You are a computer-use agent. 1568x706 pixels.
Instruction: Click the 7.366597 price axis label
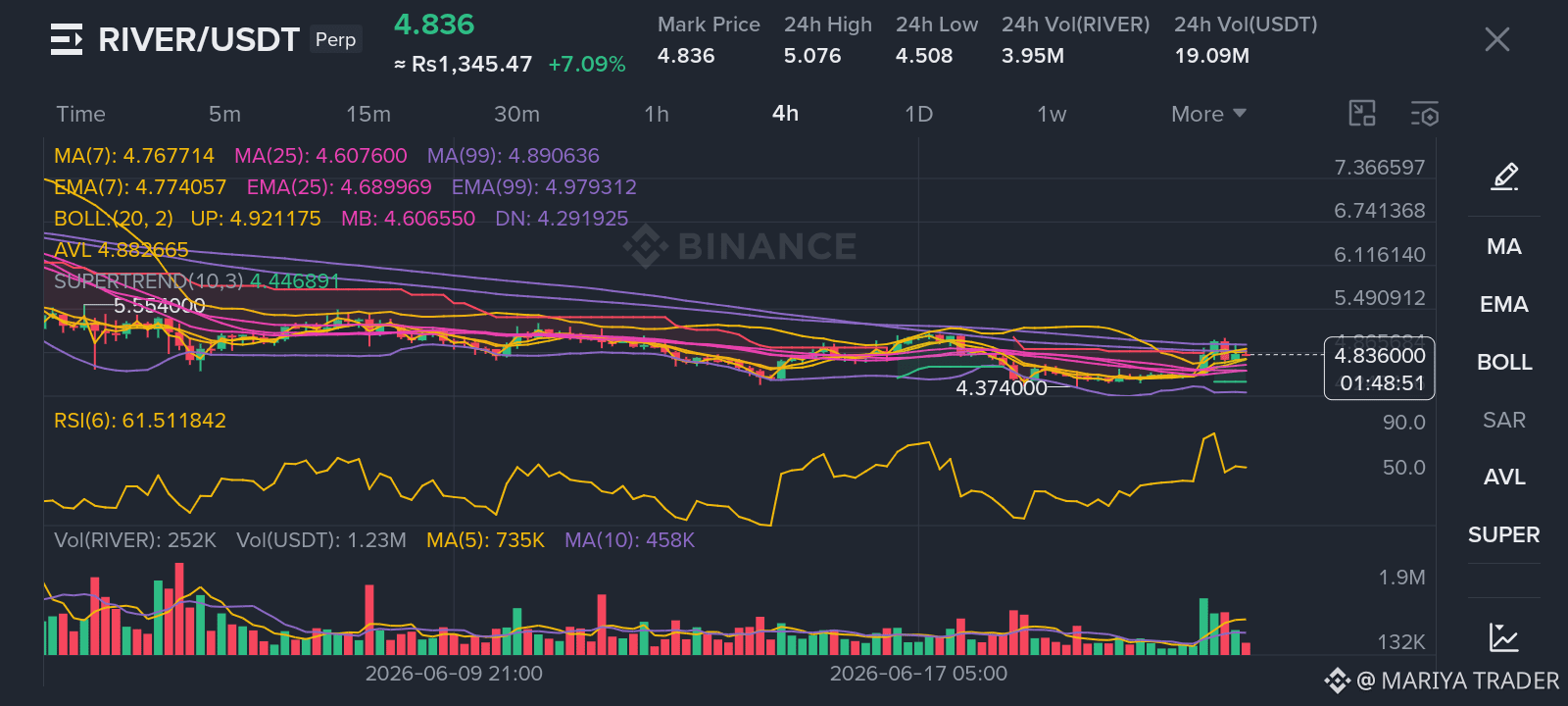pos(1380,168)
